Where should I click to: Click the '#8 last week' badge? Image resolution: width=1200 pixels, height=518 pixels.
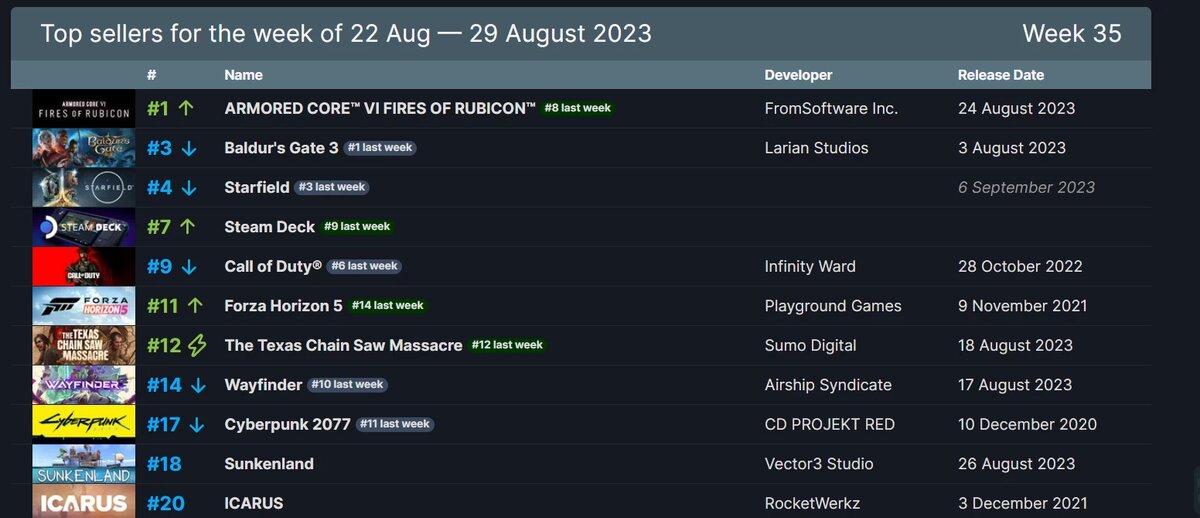click(578, 108)
